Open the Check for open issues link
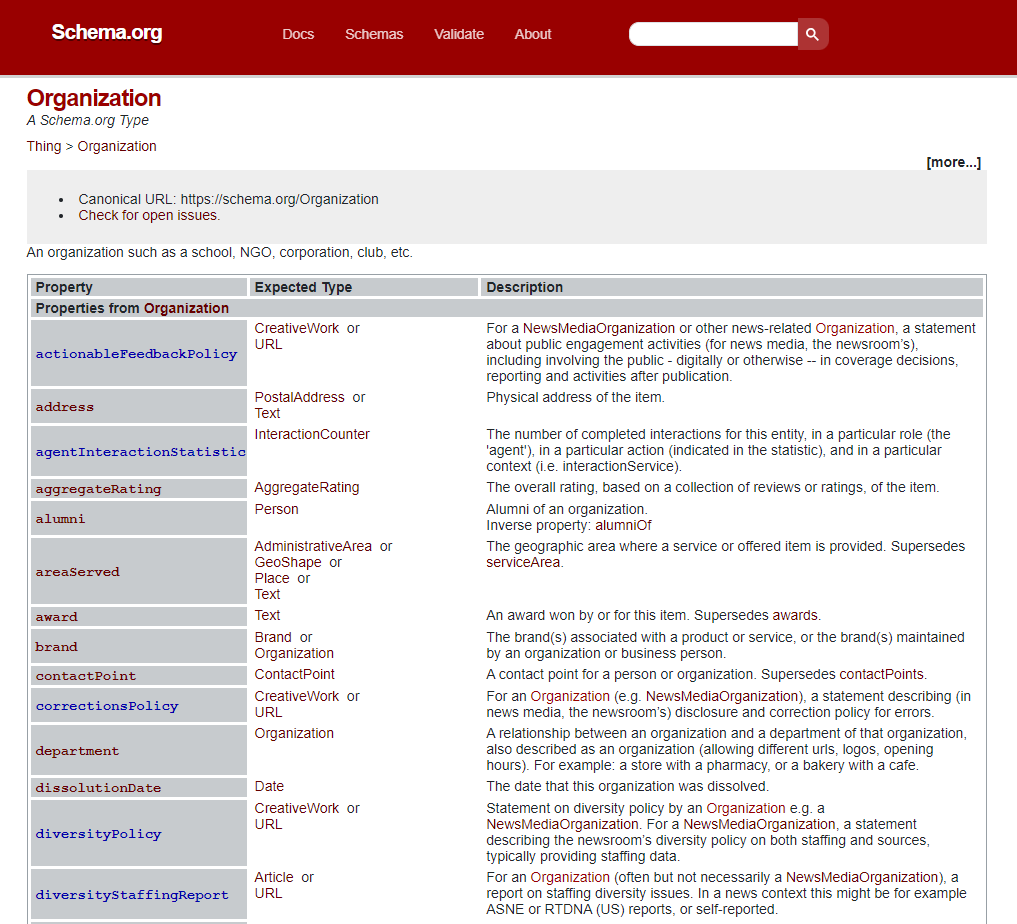Image resolution: width=1017 pixels, height=924 pixels. (149, 215)
